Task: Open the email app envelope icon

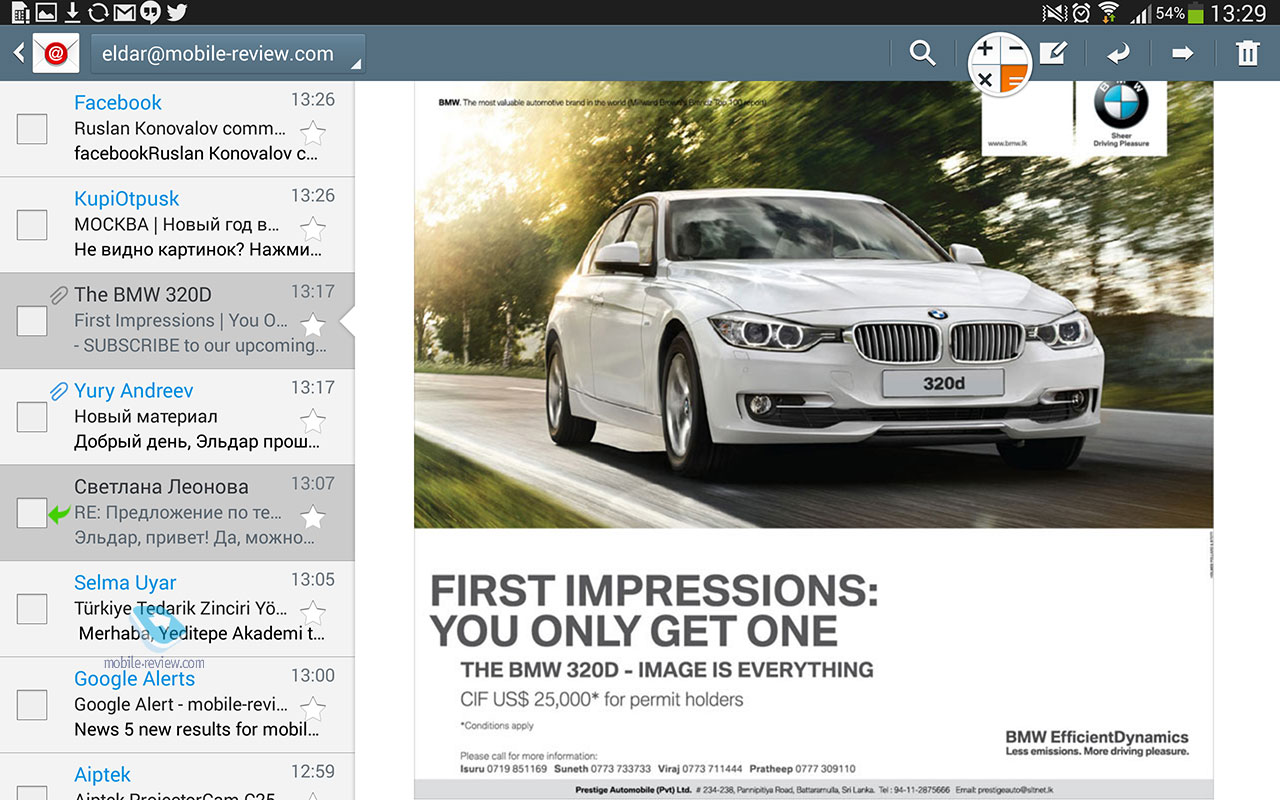Action: point(56,53)
